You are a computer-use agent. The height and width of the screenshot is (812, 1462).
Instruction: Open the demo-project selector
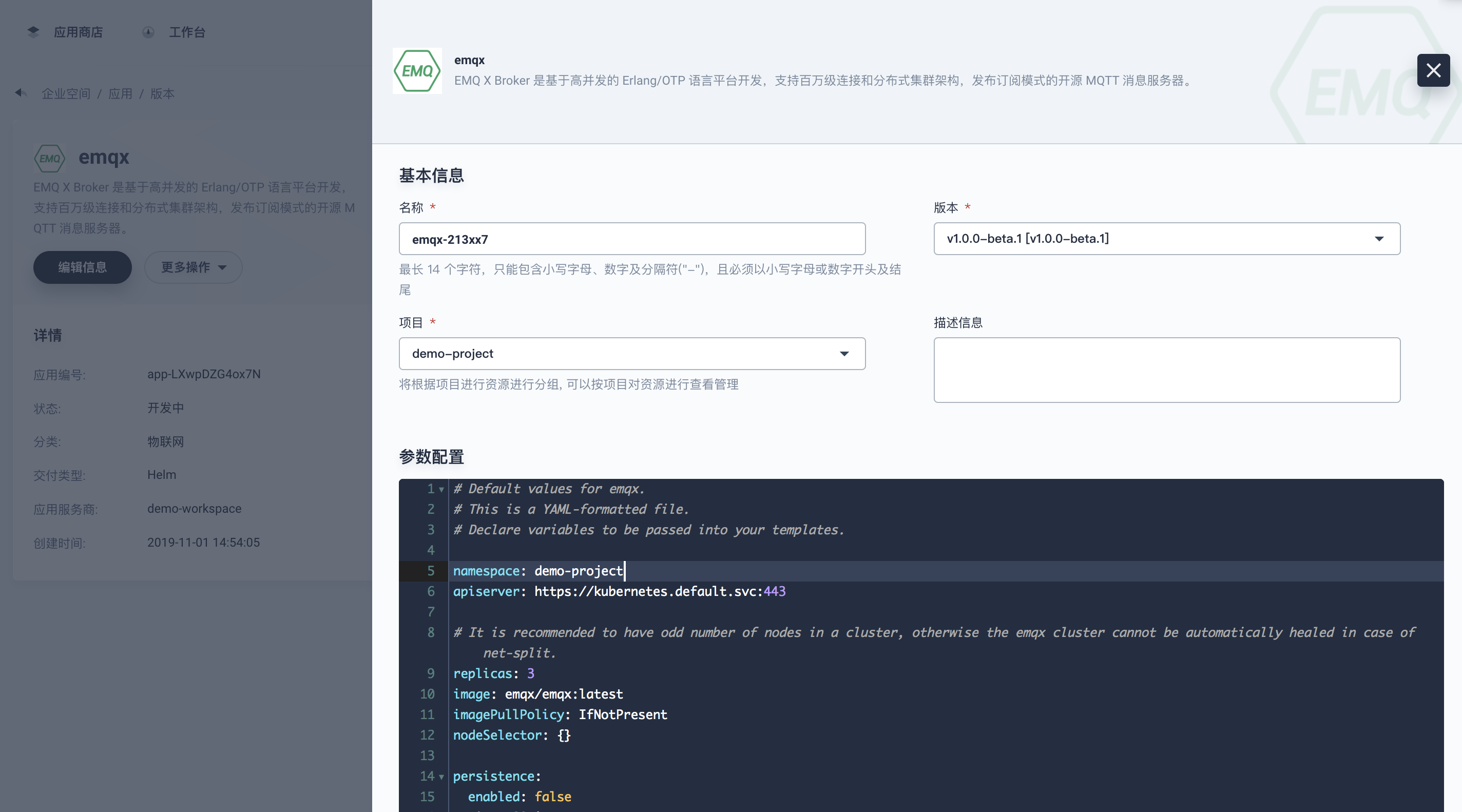point(632,354)
